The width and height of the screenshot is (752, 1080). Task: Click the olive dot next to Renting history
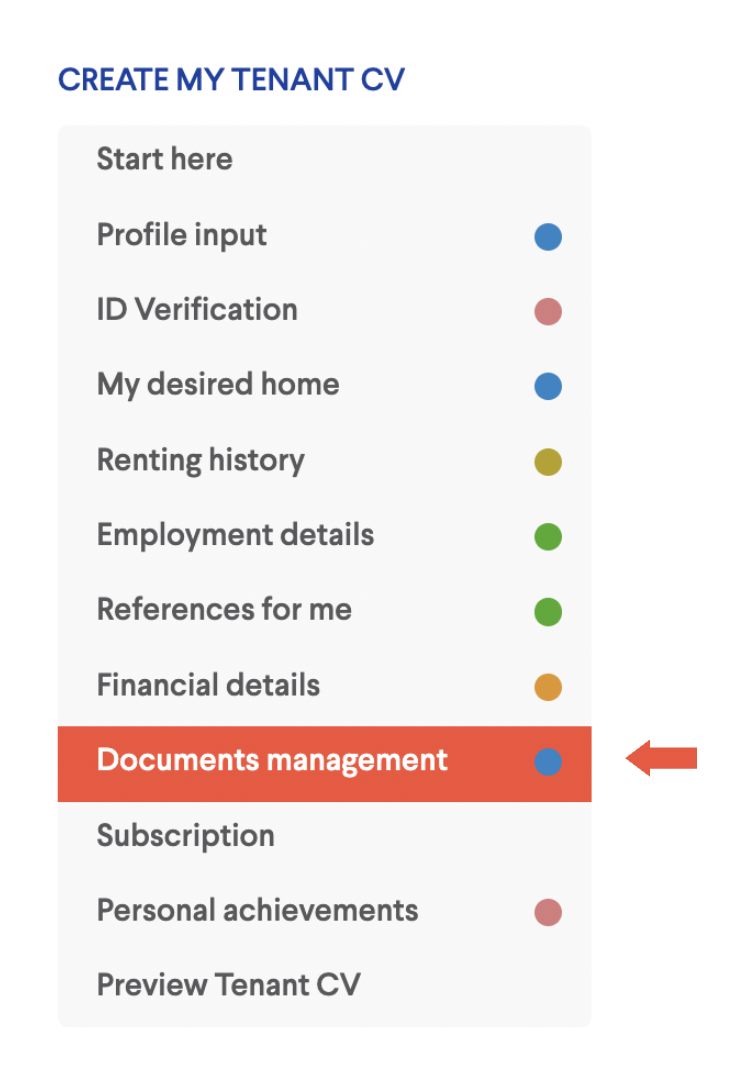[548, 461]
